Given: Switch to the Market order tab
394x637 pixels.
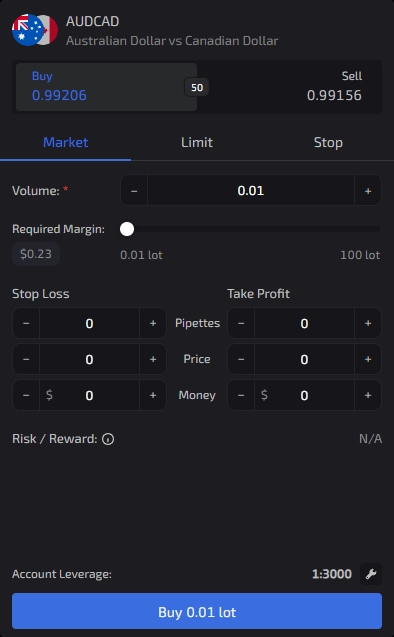Looking at the screenshot, I should [65, 143].
